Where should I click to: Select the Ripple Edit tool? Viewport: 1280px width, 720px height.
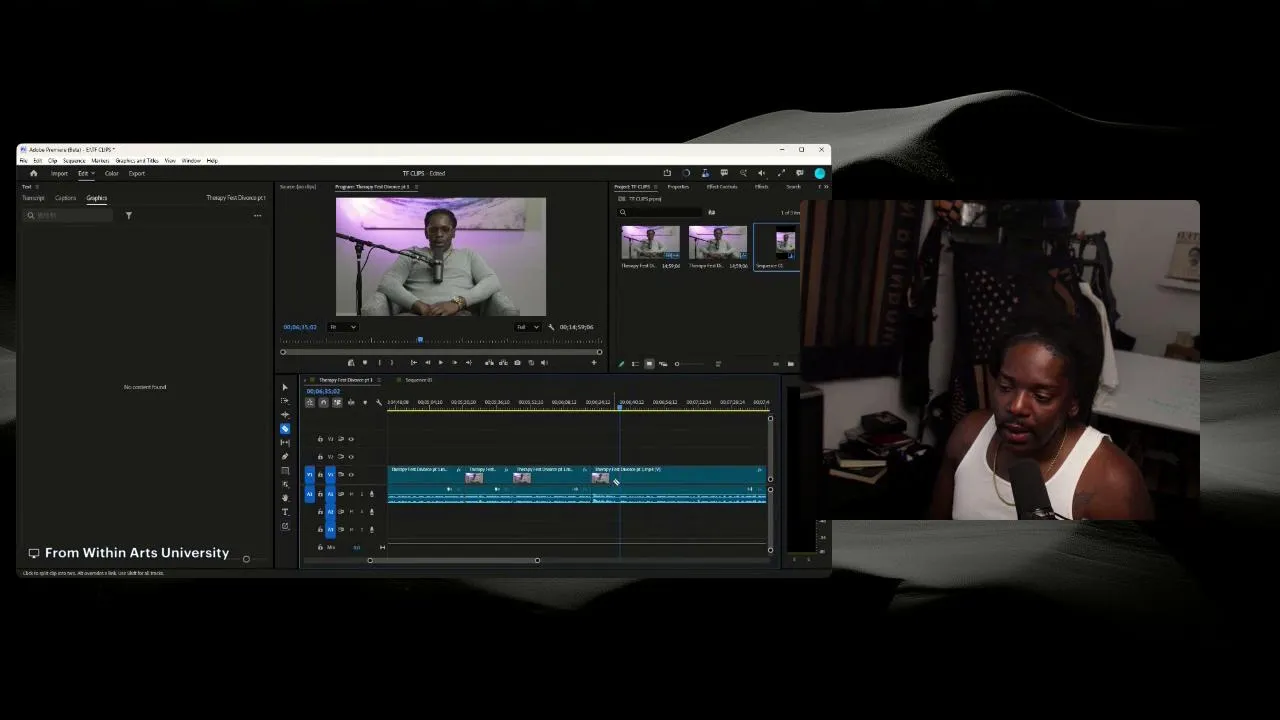tap(285, 415)
